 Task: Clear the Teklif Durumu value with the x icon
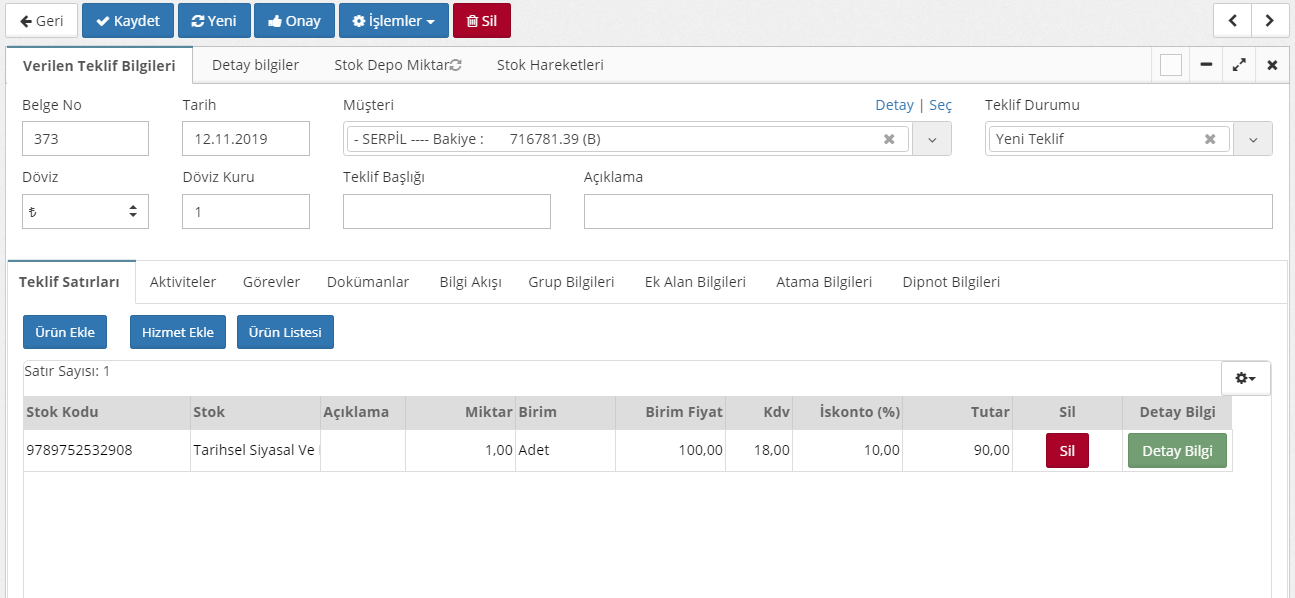click(x=1210, y=139)
